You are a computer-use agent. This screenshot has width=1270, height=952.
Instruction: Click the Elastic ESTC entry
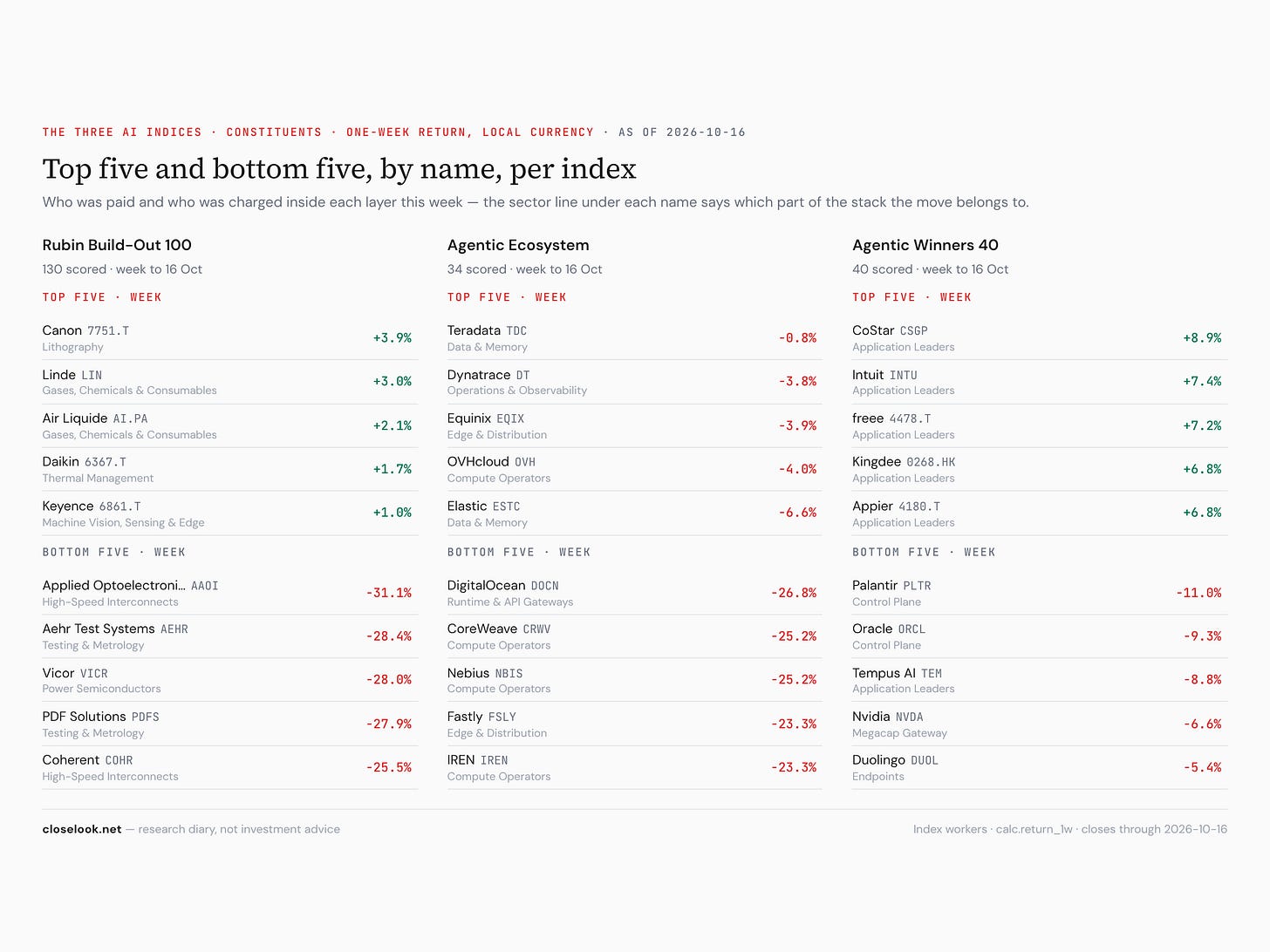(x=483, y=506)
